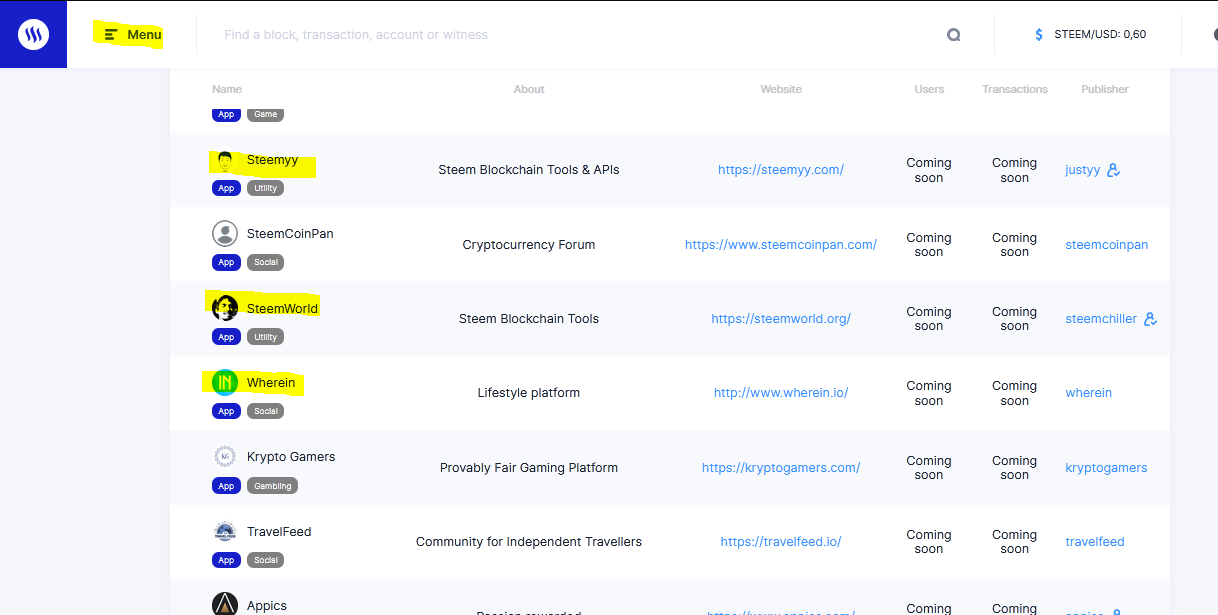This screenshot has width=1218, height=615.
Task: Click the Steemyy app avatar icon
Action: (225, 160)
